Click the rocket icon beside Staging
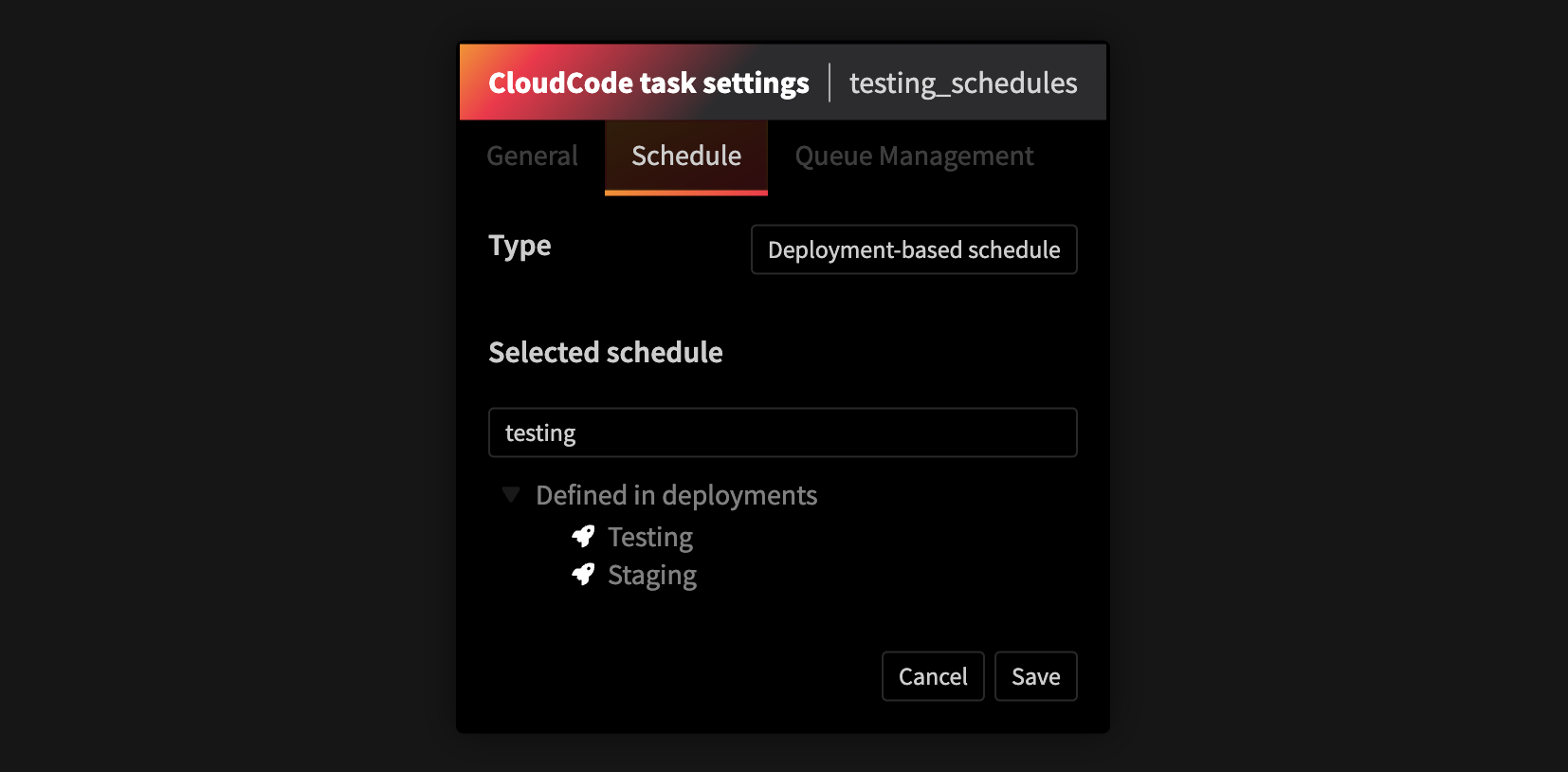Viewport: 1568px width, 772px height. click(x=583, y=575)
